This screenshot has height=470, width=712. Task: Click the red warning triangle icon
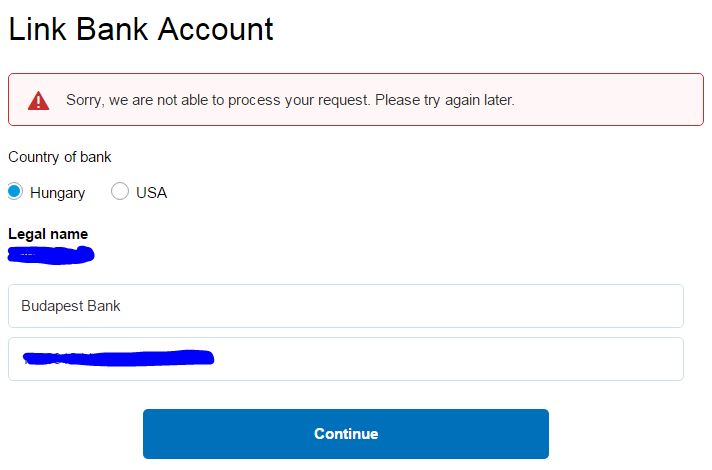tap(39, 100)
